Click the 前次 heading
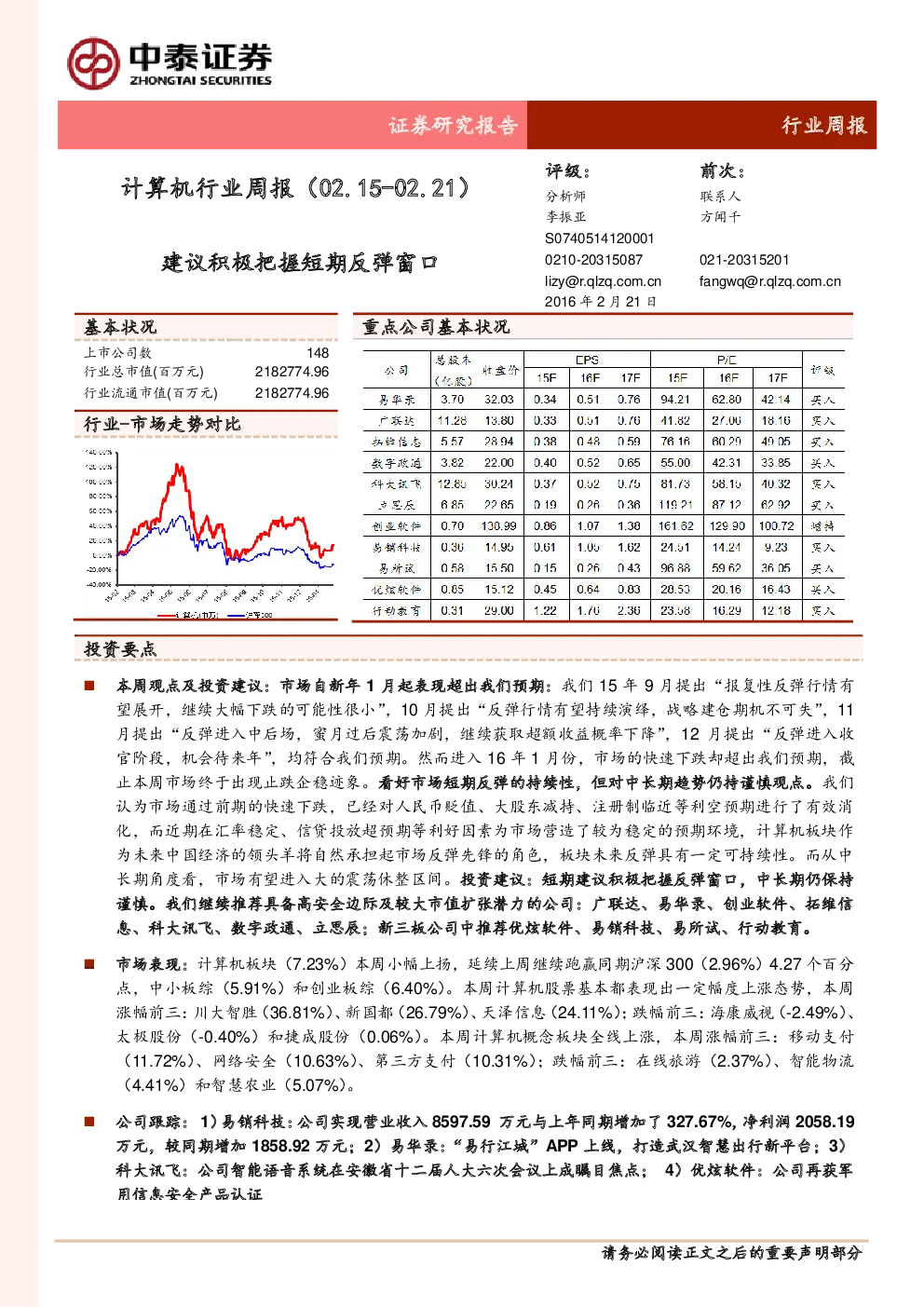Viewport: 924px width, 1307px height. tap(723, 171)
